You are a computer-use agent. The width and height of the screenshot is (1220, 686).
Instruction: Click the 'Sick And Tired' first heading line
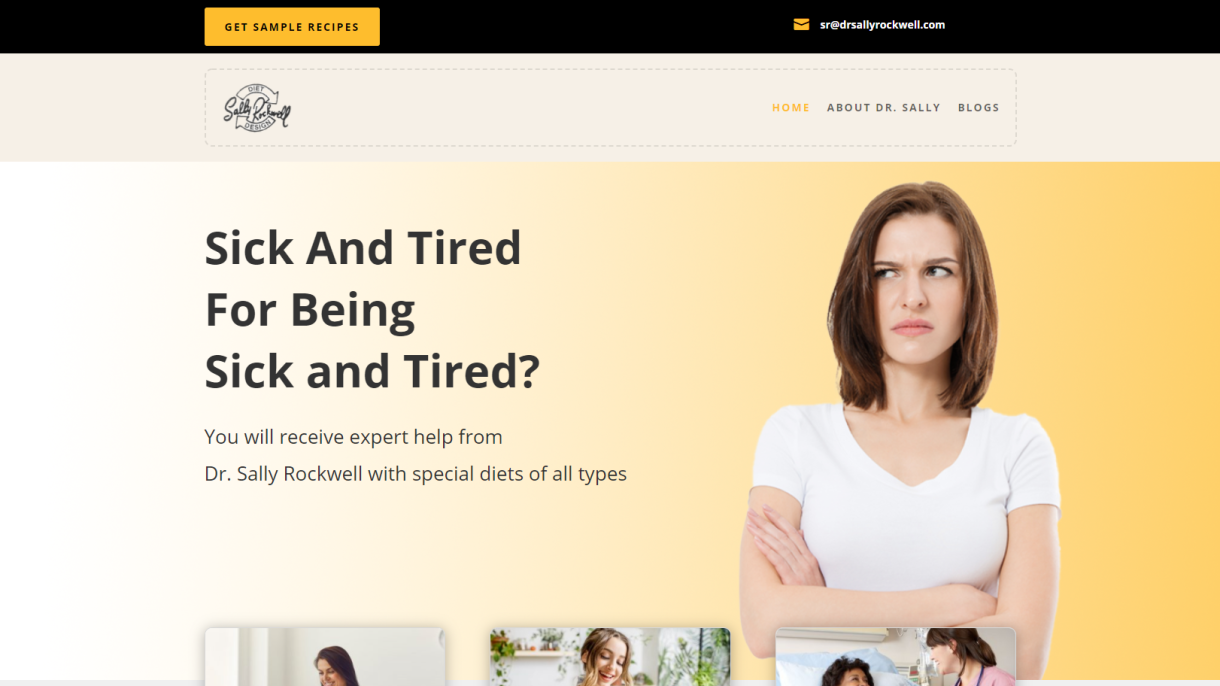click(x=363, y=248)
